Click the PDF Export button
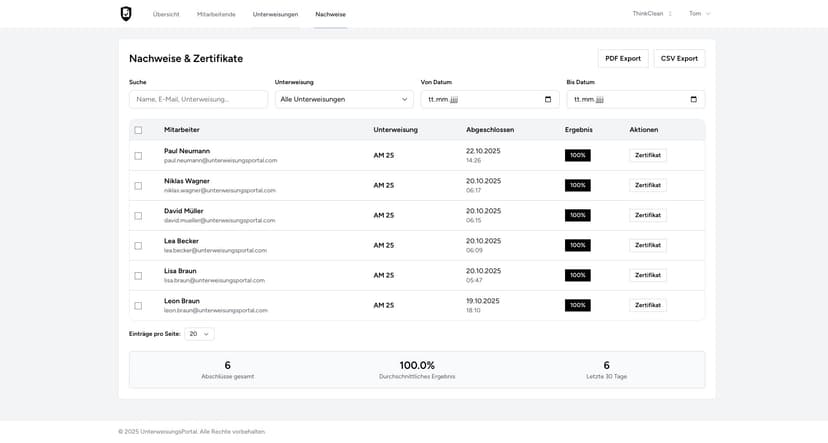828x443 pixels. pos(622,59)
